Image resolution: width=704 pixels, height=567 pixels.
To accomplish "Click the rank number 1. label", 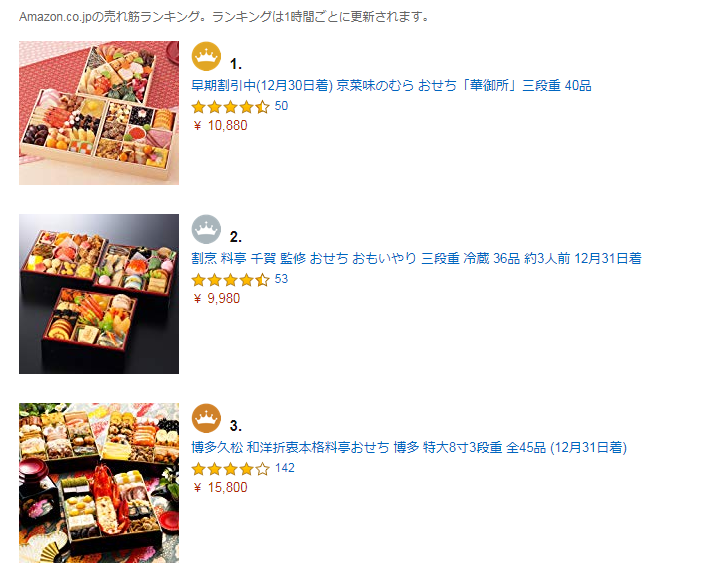I will pos(236,64).
